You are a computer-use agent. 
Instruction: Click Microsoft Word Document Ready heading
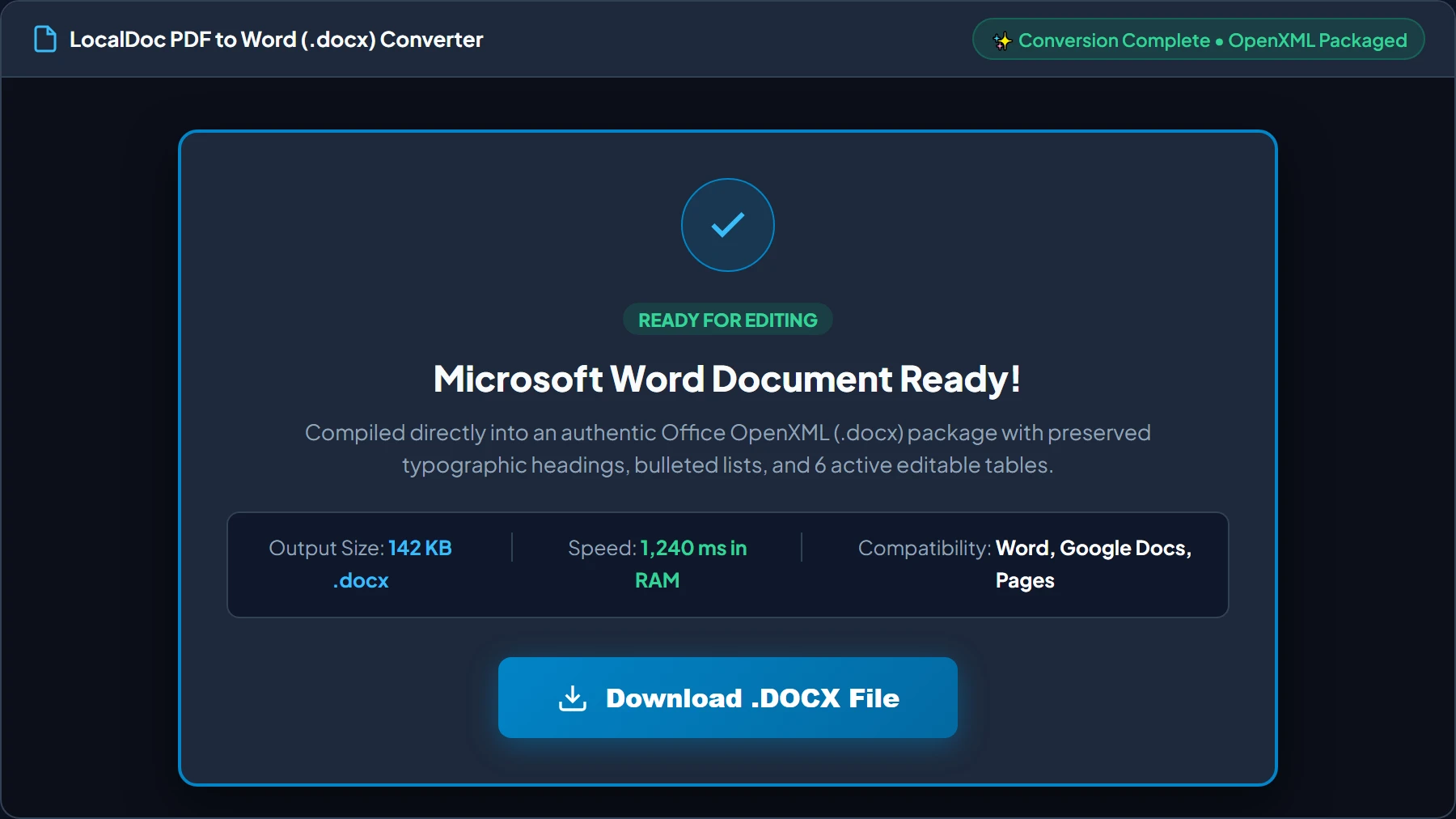pos(727,379)
